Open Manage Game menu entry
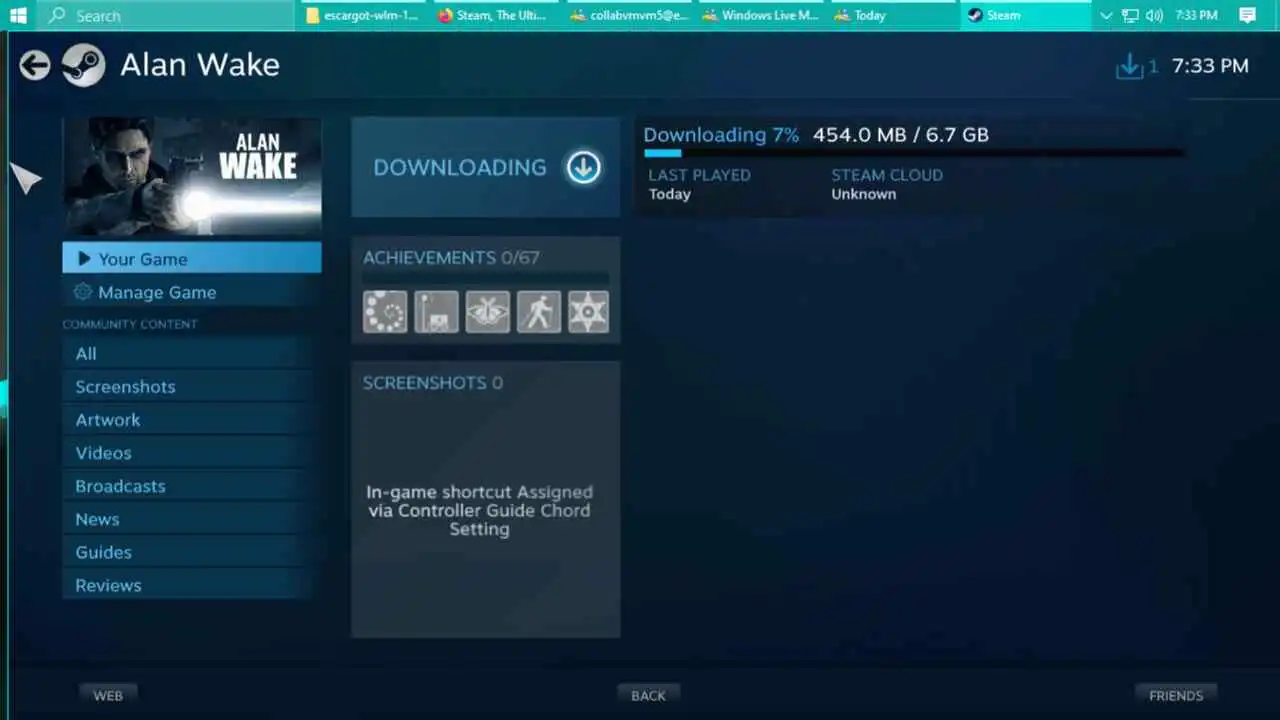 (x=192, y=292)
